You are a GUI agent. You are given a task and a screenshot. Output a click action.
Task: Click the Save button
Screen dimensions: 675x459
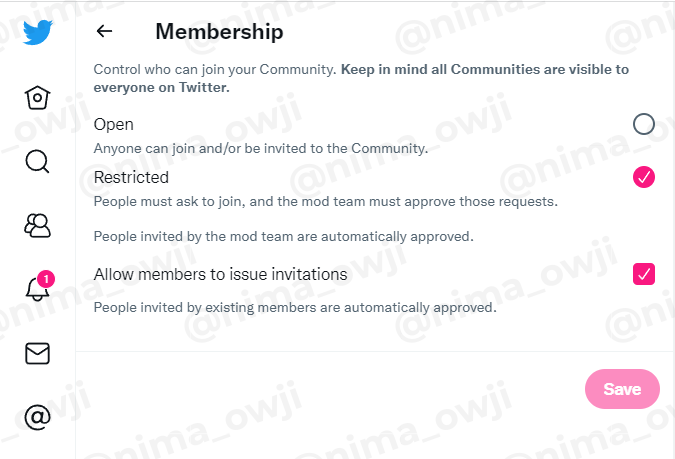[622, 389]
